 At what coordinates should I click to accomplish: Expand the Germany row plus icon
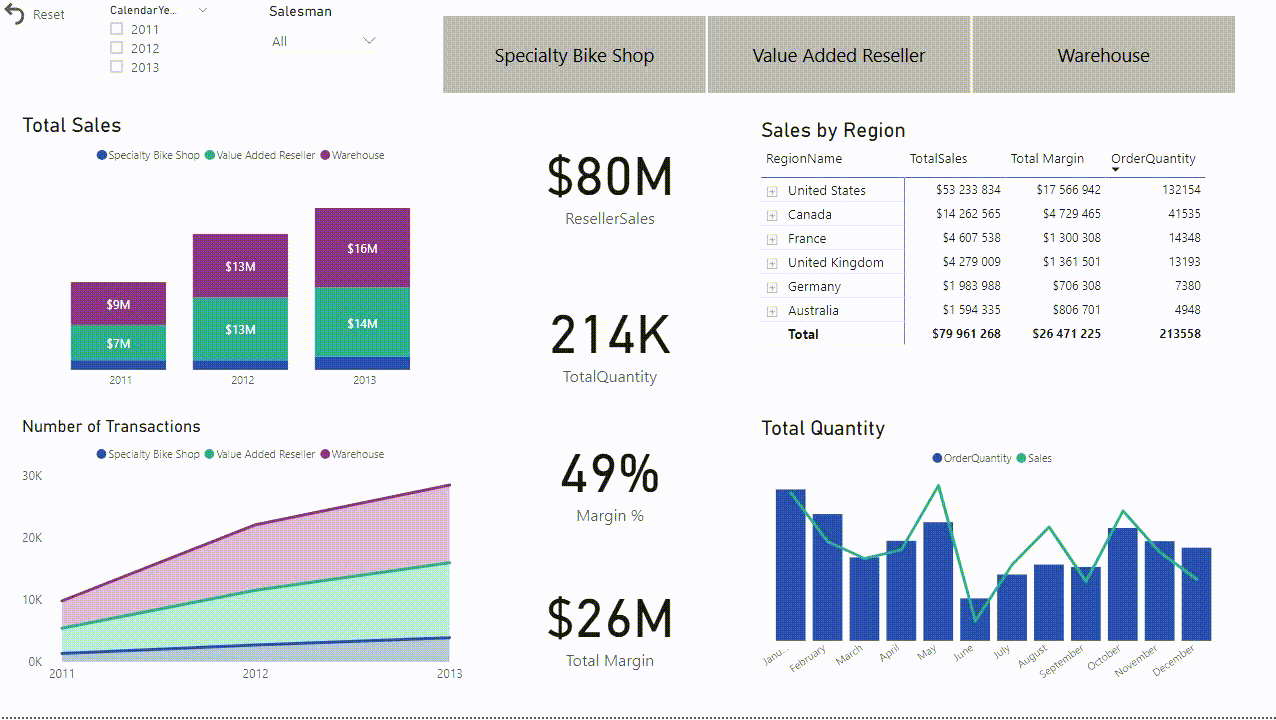click(x=772, y=287)
